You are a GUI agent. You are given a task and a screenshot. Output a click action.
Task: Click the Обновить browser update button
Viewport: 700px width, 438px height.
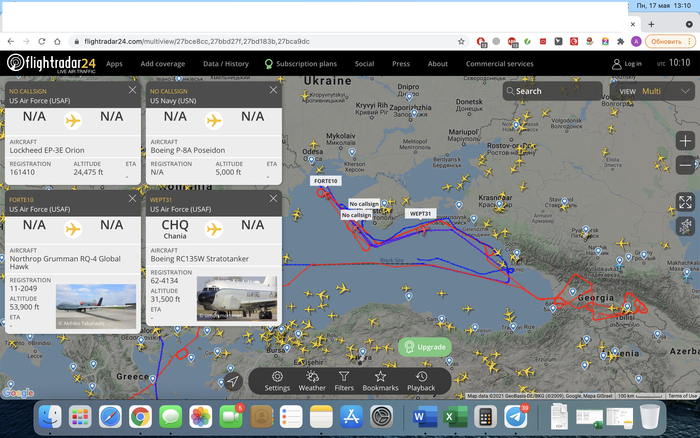[x=670, y=42]
